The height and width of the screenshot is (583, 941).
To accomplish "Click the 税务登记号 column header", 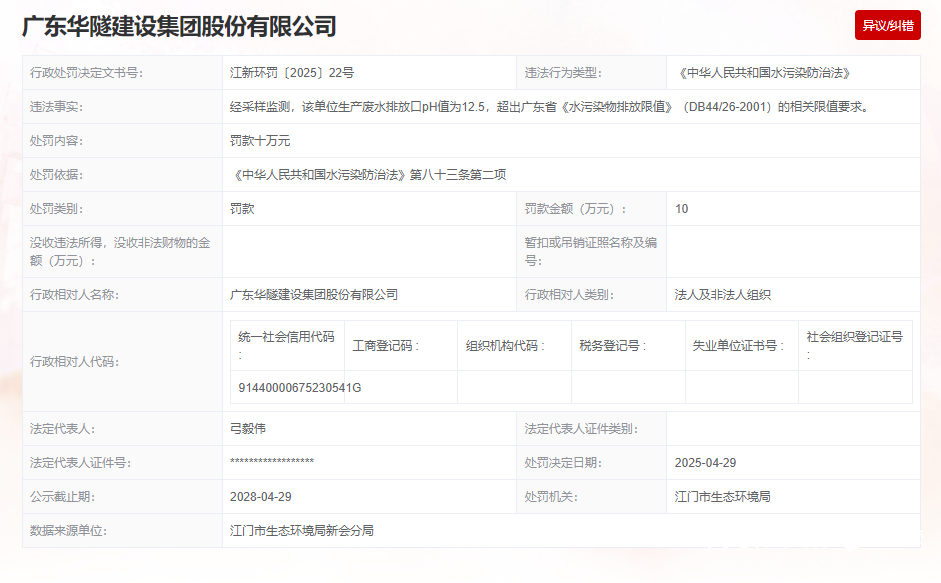I will [613, 346].
